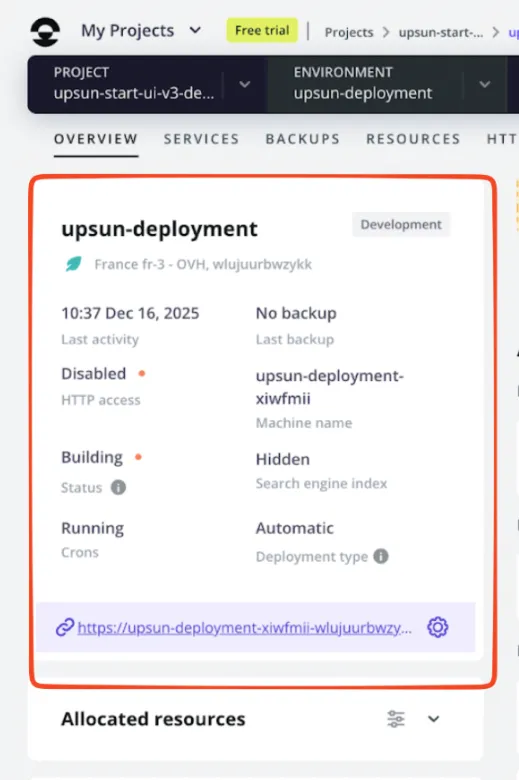Click the '10:37 Dec 16, 2025' value

click(130, 313)
